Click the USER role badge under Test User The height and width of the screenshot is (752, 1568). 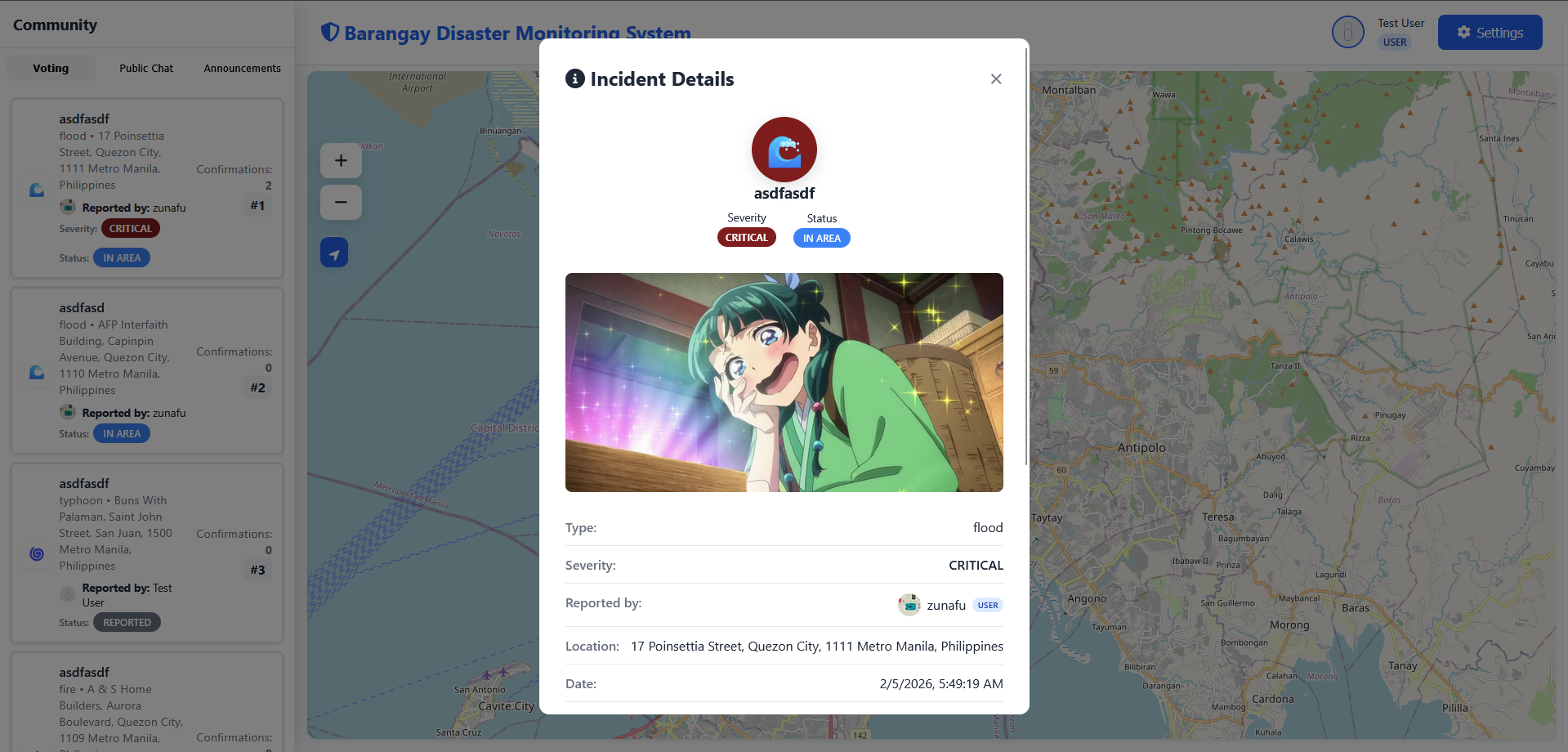pos(1395,42)
